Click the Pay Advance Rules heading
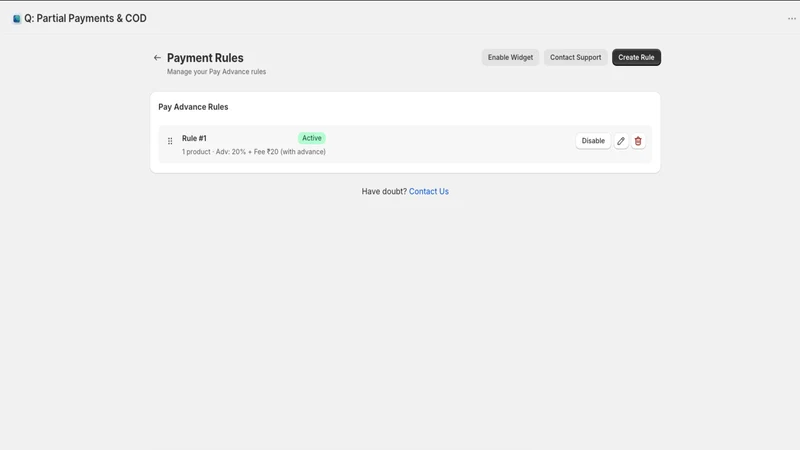Image resolution: width=800 pixels, height=450 pixels. (193, 107)
